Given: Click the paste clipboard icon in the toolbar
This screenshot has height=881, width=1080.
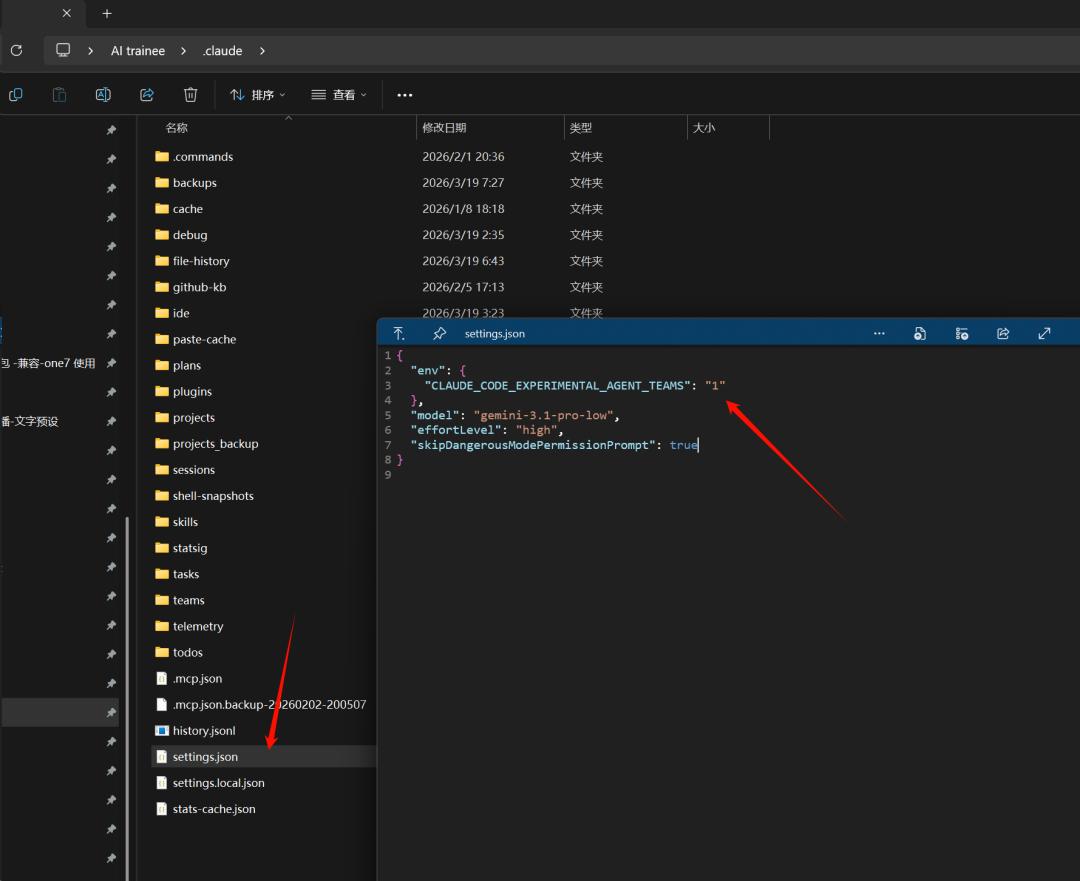Looking at the screenshot, I should click(x=59, y=95).
